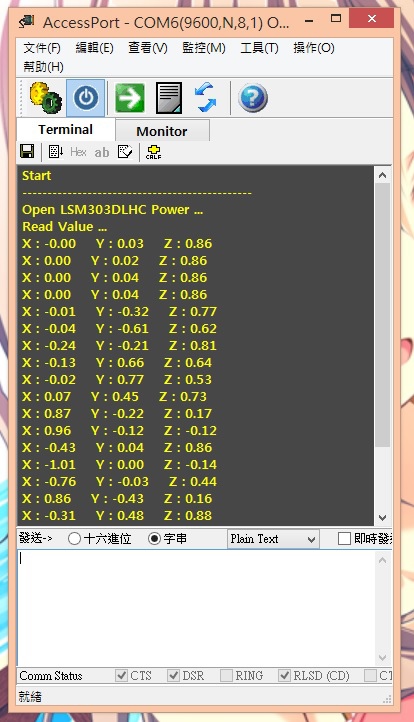Toggle the RING status checkbox

click(x=226, y=675)
